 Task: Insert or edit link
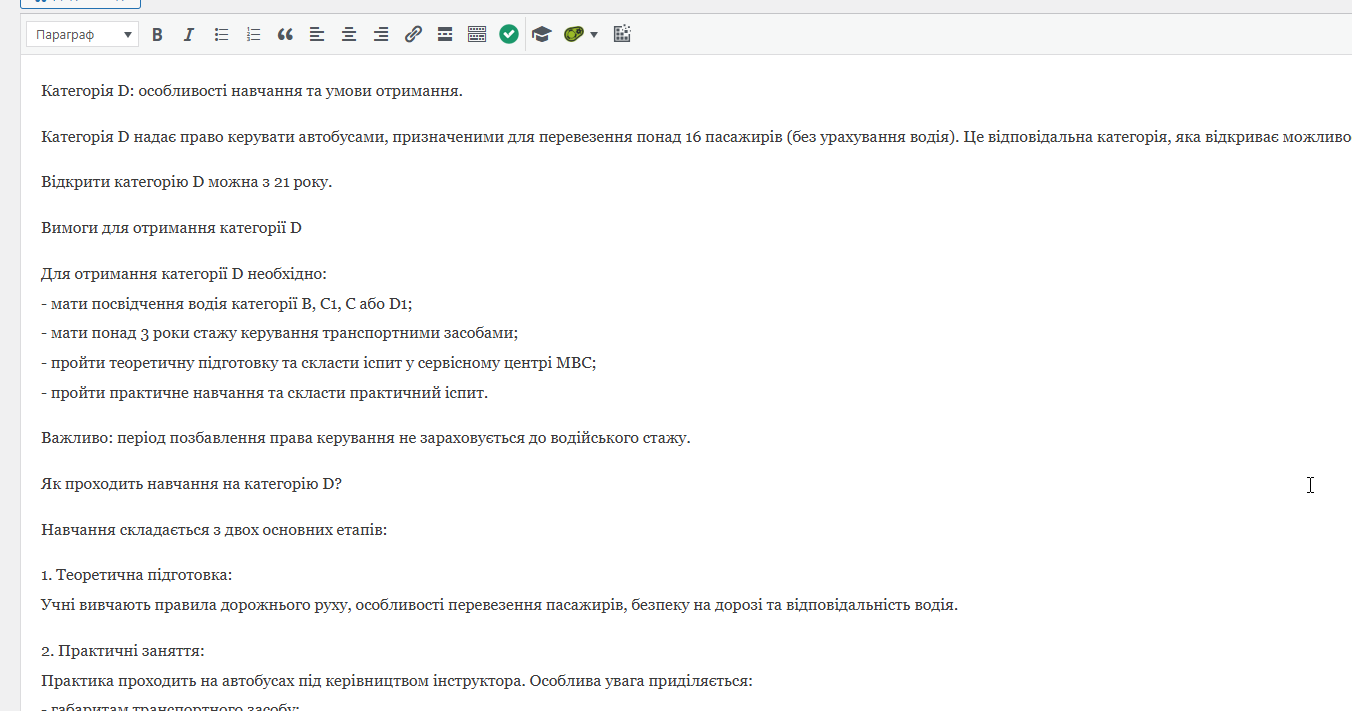[x=413, y=35]
